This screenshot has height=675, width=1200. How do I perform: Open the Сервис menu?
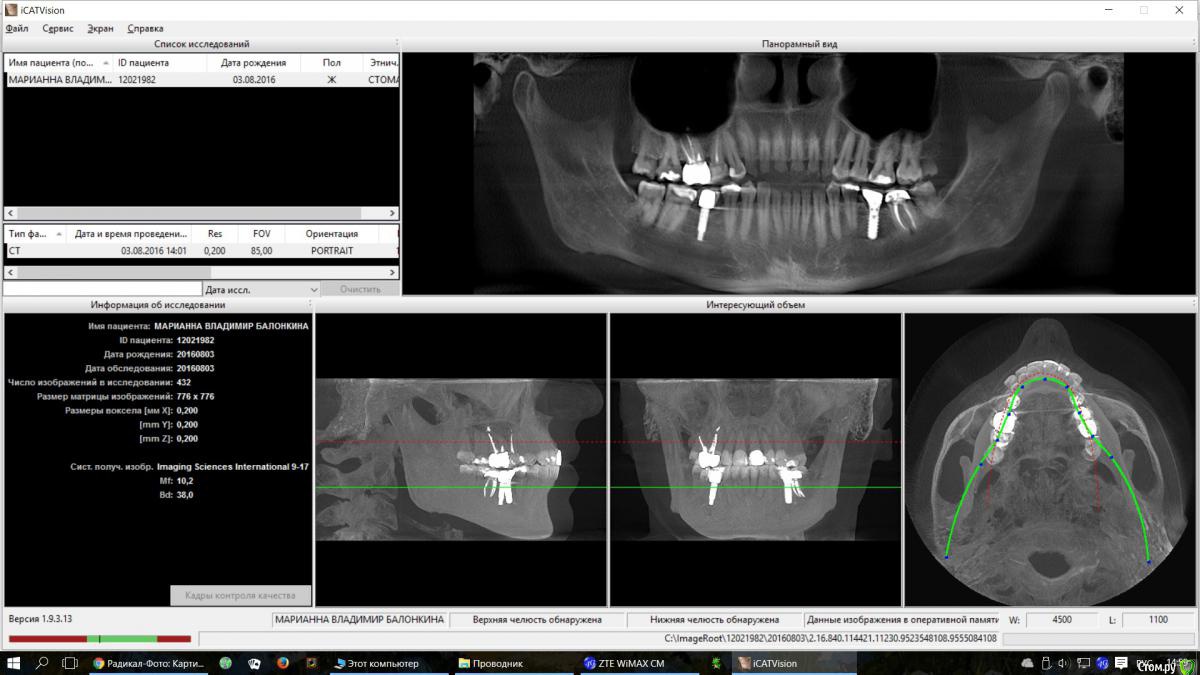tap(58, 29)
